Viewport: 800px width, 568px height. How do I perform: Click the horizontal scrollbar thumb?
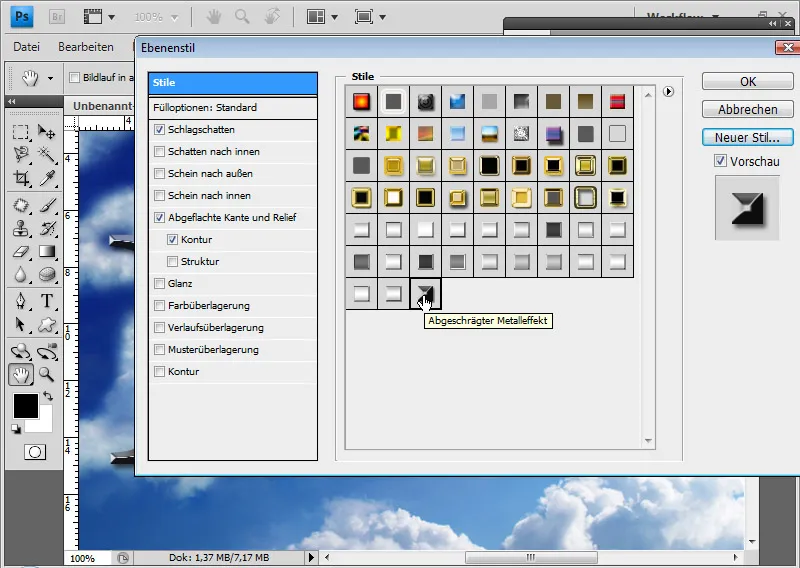pos(531,557)
